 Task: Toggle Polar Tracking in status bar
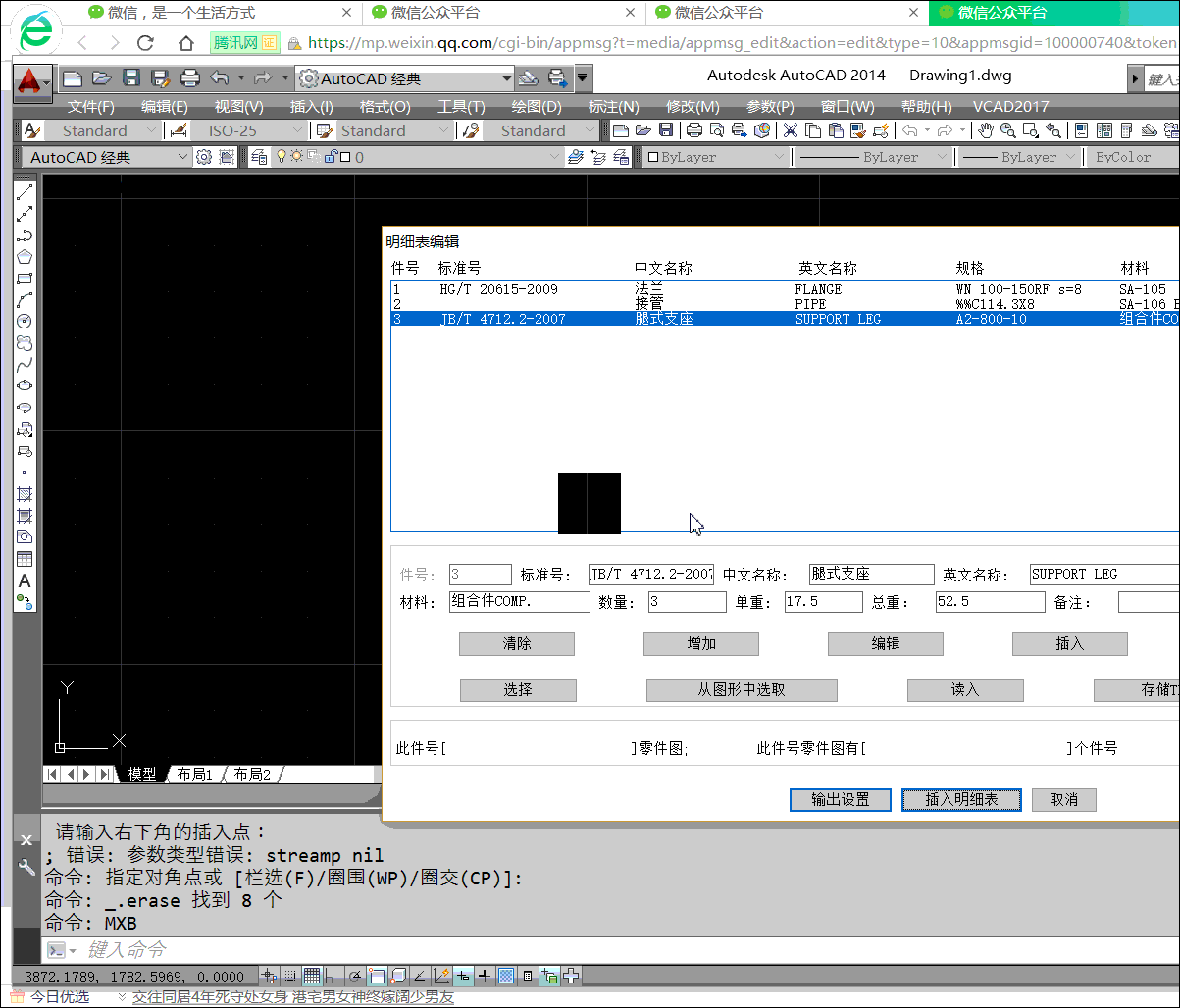click(x=355, y=976)
